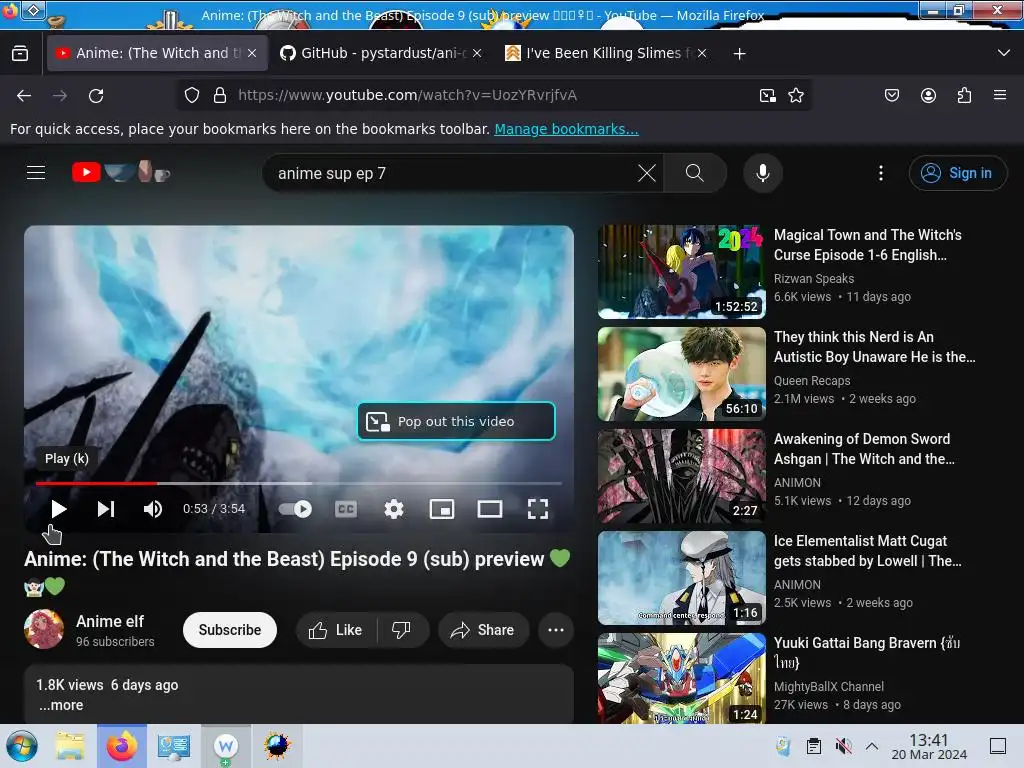Viewport: 1024px width, 768px height.
Task: Enter fullscreen mode in the player
Action: tap(537, 509)
